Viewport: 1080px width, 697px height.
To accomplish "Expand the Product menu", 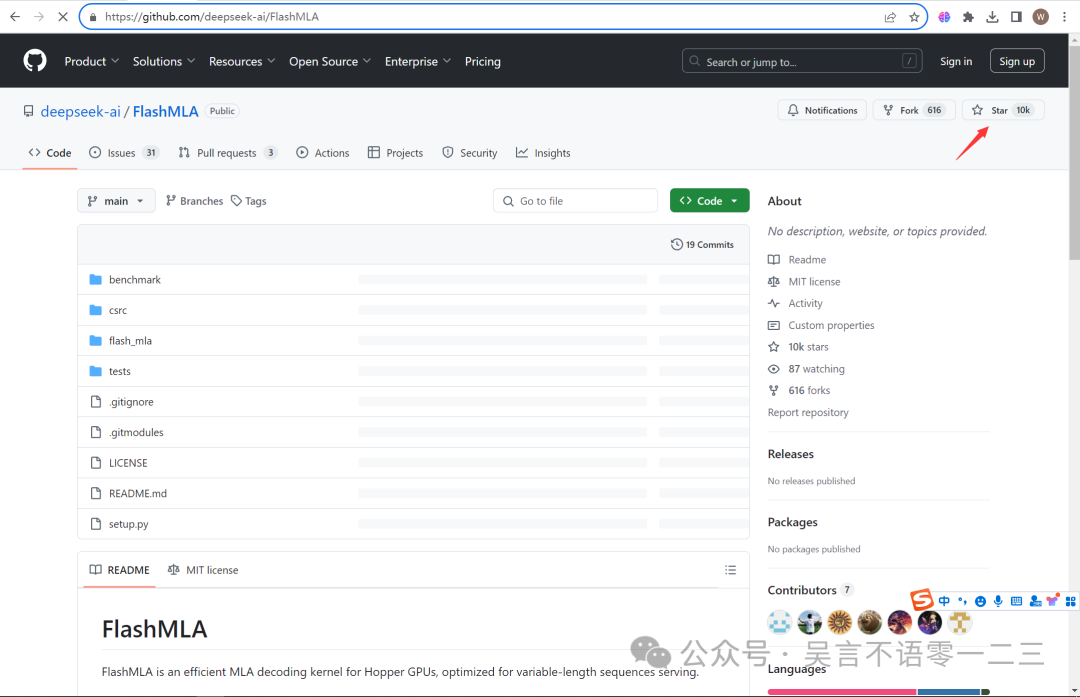I will pos(92,61).
